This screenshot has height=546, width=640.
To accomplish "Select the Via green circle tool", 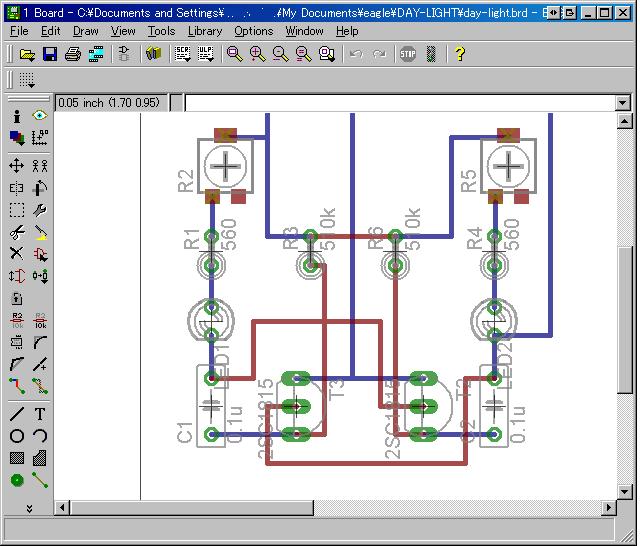I will 17,480.
